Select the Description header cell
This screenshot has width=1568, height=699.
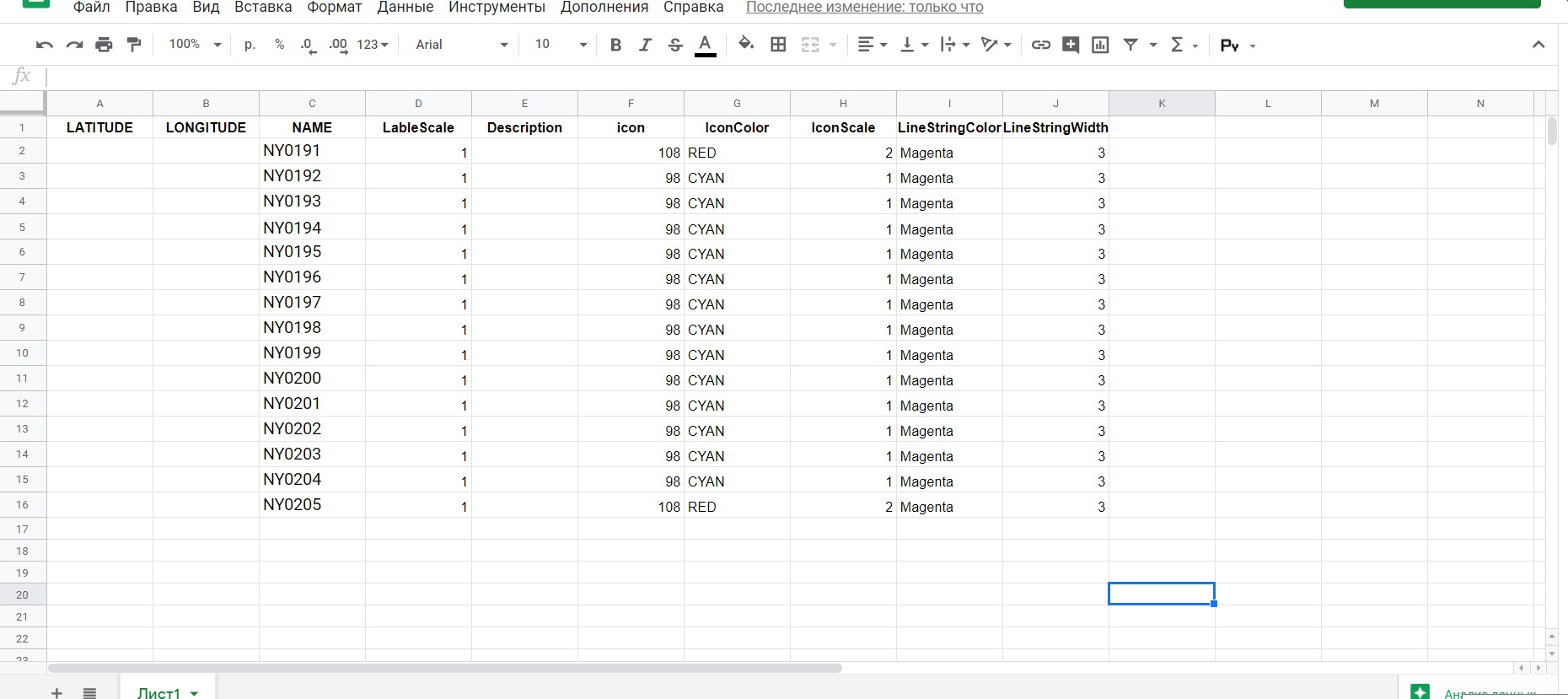[x=524, y=127]
